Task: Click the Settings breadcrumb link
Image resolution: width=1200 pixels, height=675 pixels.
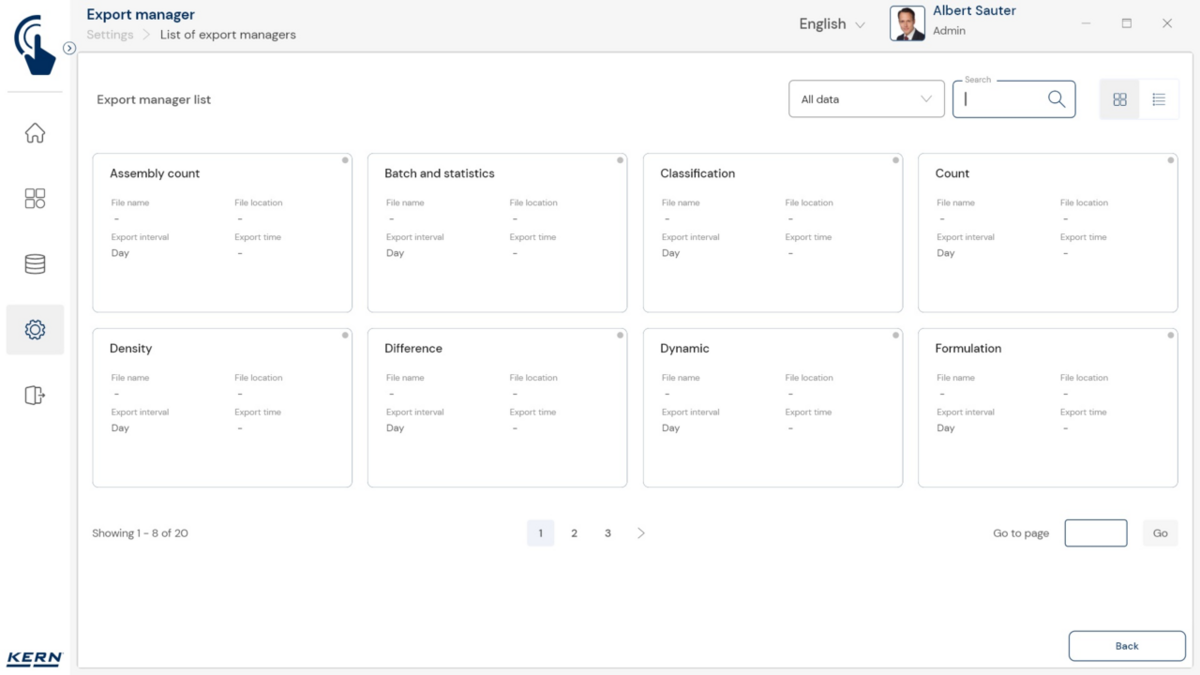Action: click(110, 35)
